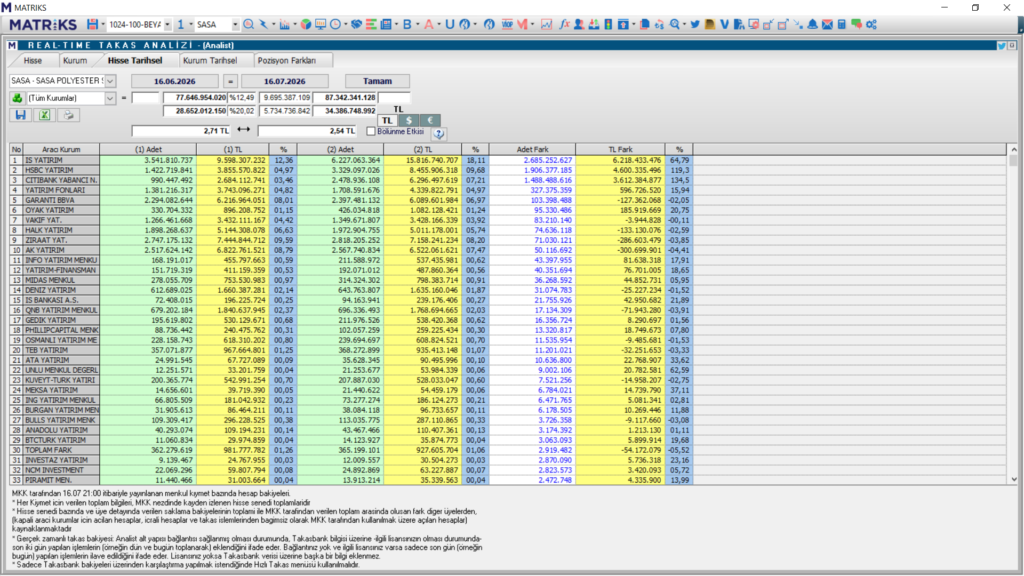This screenshot has width=1024, height=576.
Task: Click the monitor presentation icon
Action: [x=321, y=24]
